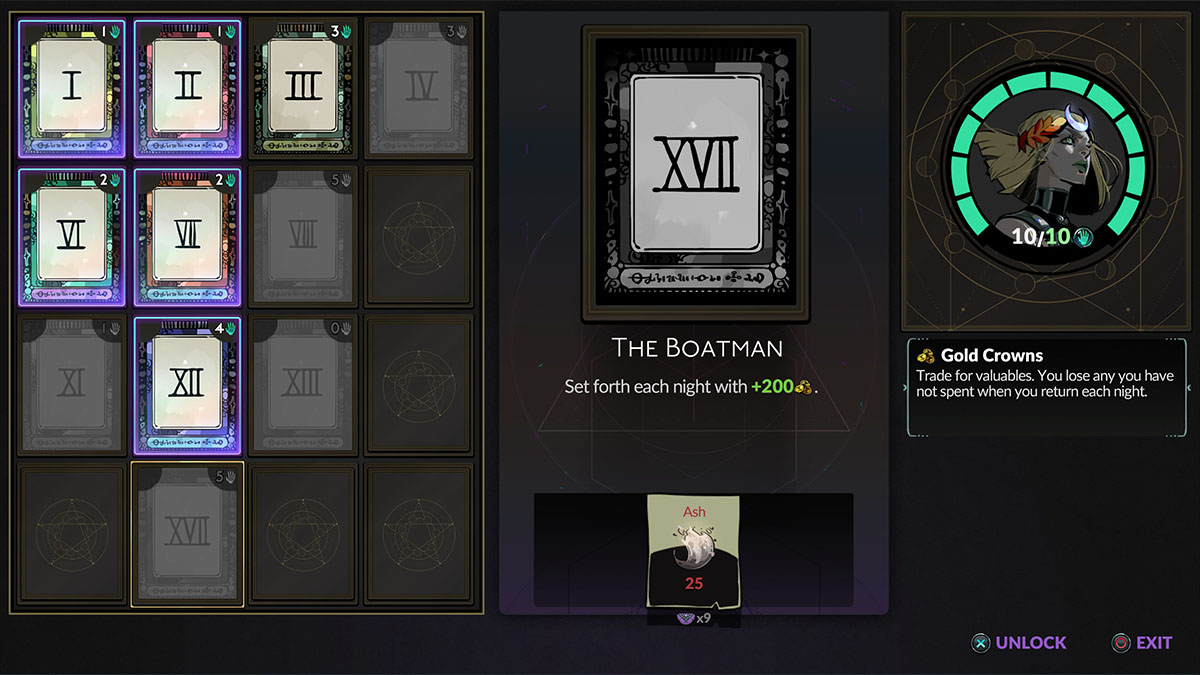Screen dimensions: 1200x675
Task: Click the Gold Crowns coin icon
Action: [925, 355]
